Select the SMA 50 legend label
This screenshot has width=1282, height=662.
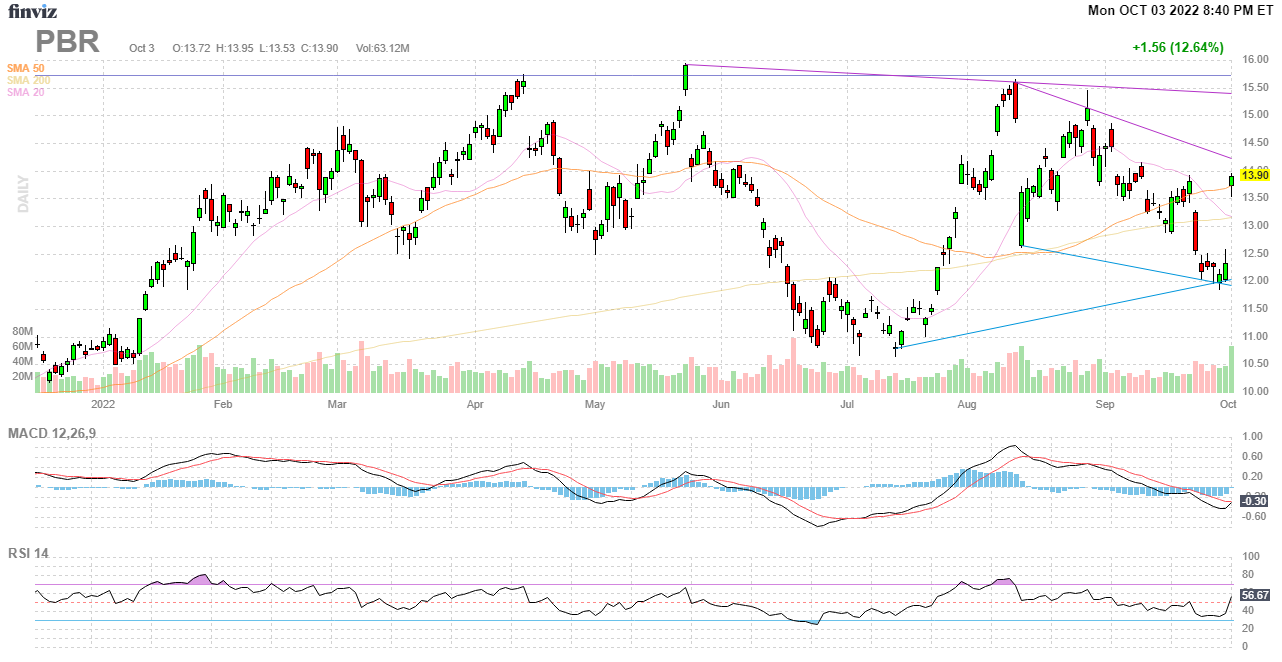[x=25, y=68]
